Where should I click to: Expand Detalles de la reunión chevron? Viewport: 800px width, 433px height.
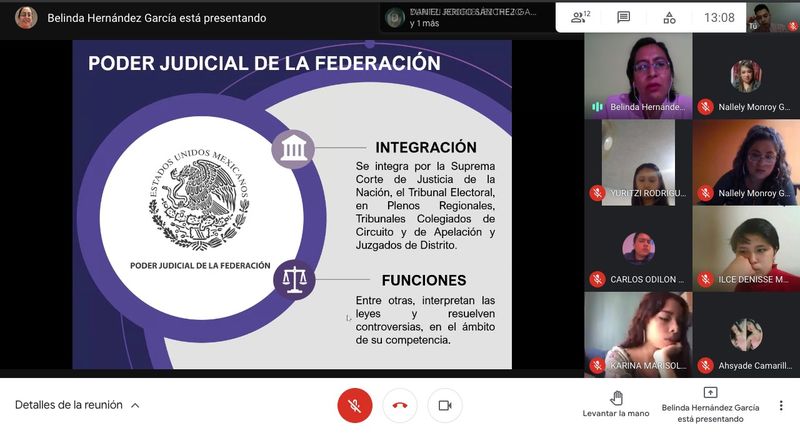coord(135,405)
